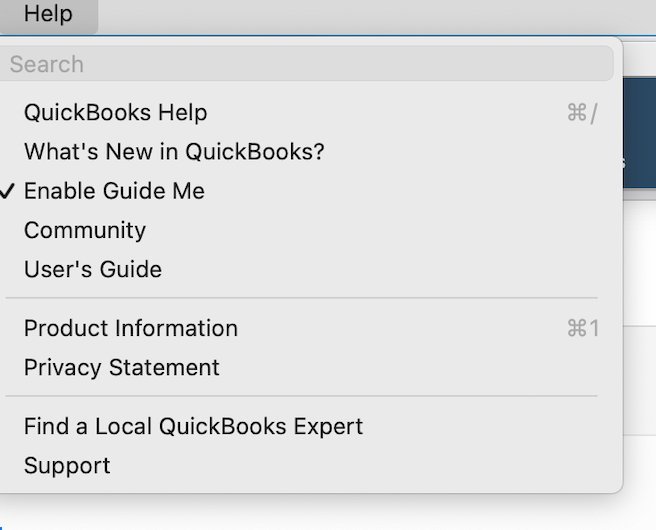Click the word "Expert" in the Find entry
The image size is (656, 530).
click(328, 426)
